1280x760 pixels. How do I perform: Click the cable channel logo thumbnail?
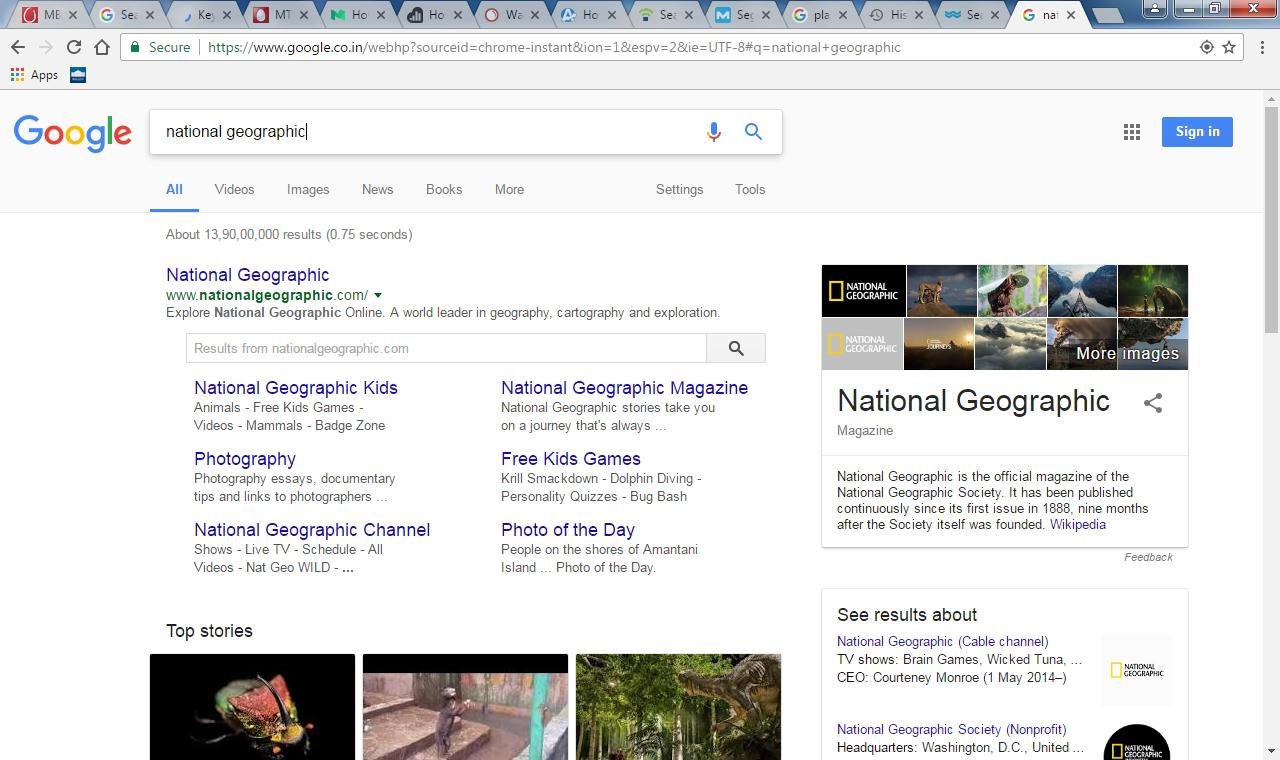tap(1137, 670)
